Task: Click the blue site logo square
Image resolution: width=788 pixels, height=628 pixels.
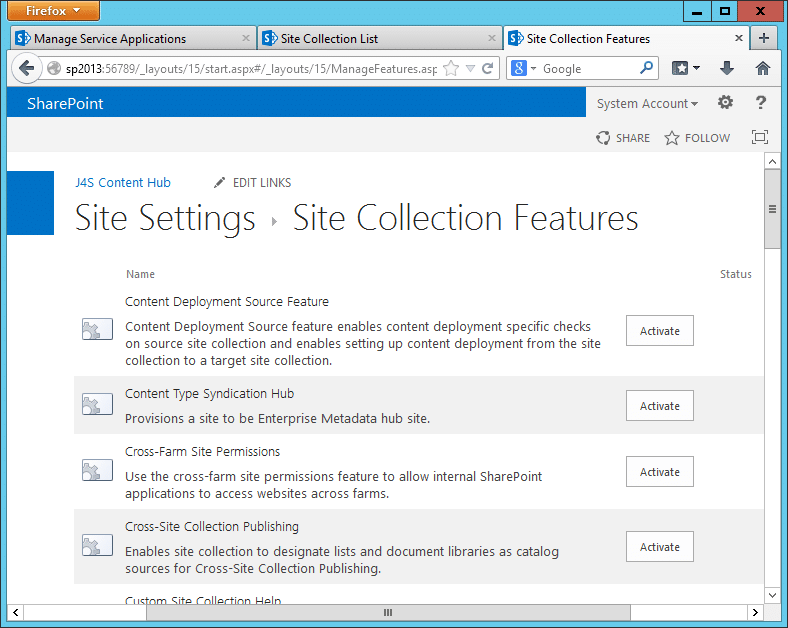Action: pyautogui.click(x=31, y=203)
